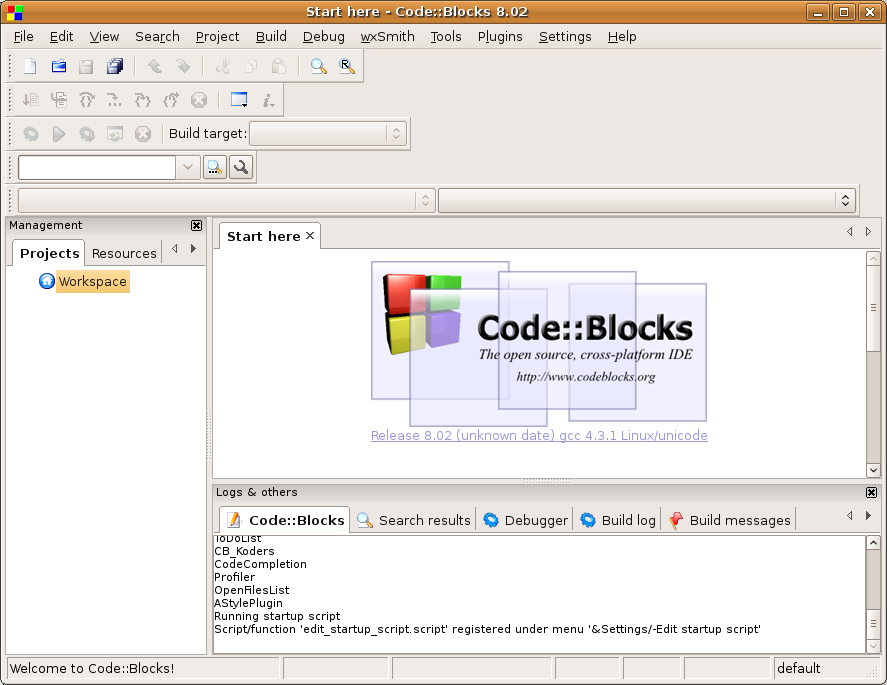Click the Find magnifier icon
The image size is (887, 685).
coord(318,67)
